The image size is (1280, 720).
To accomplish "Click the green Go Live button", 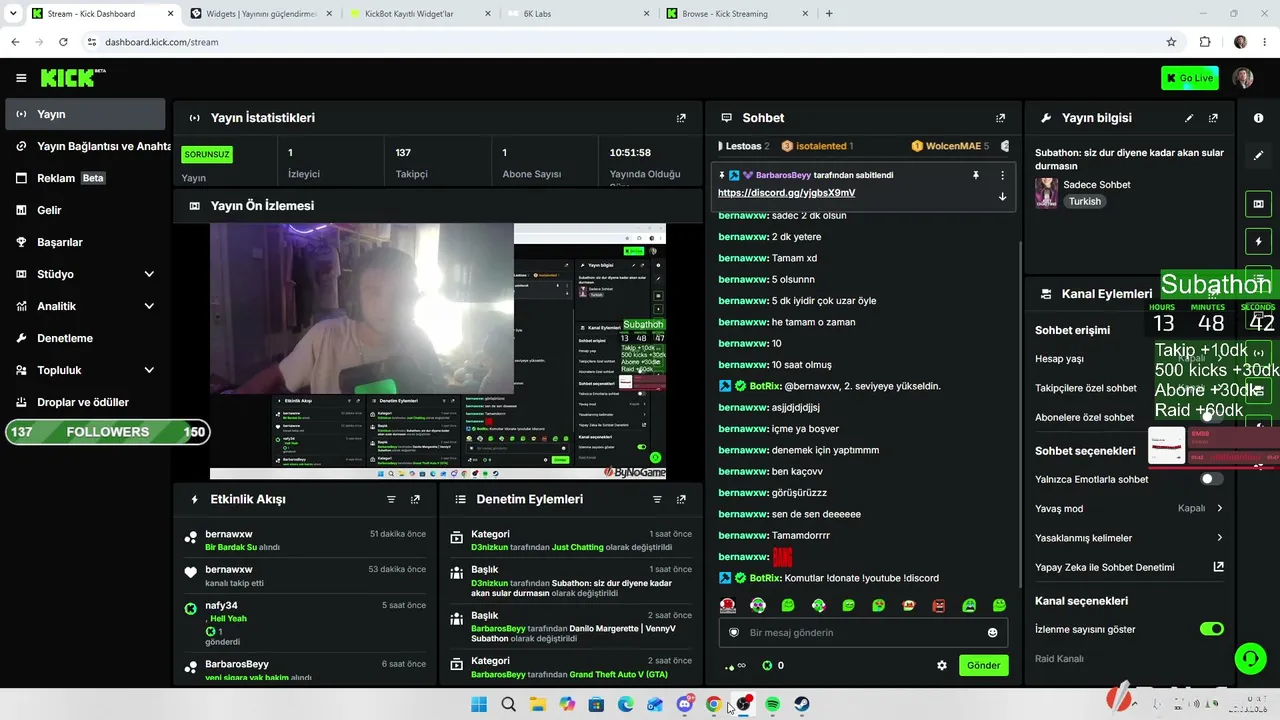I will click(1189, 78).
